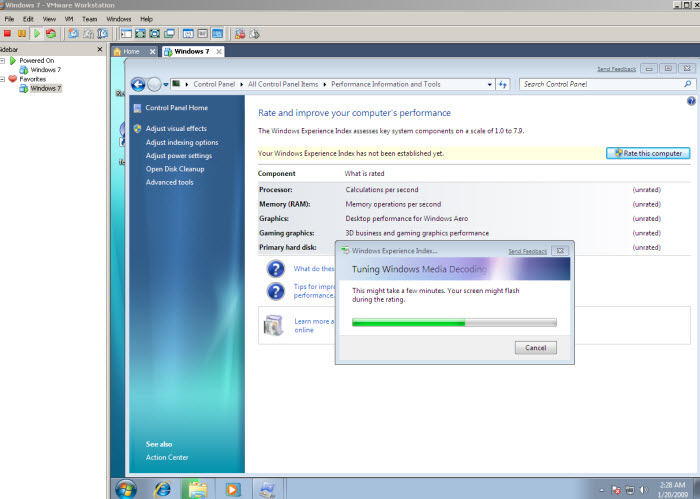Open 'Adjust visual effects' link
This screenshot has height=499, width=700.
[176, 129]
